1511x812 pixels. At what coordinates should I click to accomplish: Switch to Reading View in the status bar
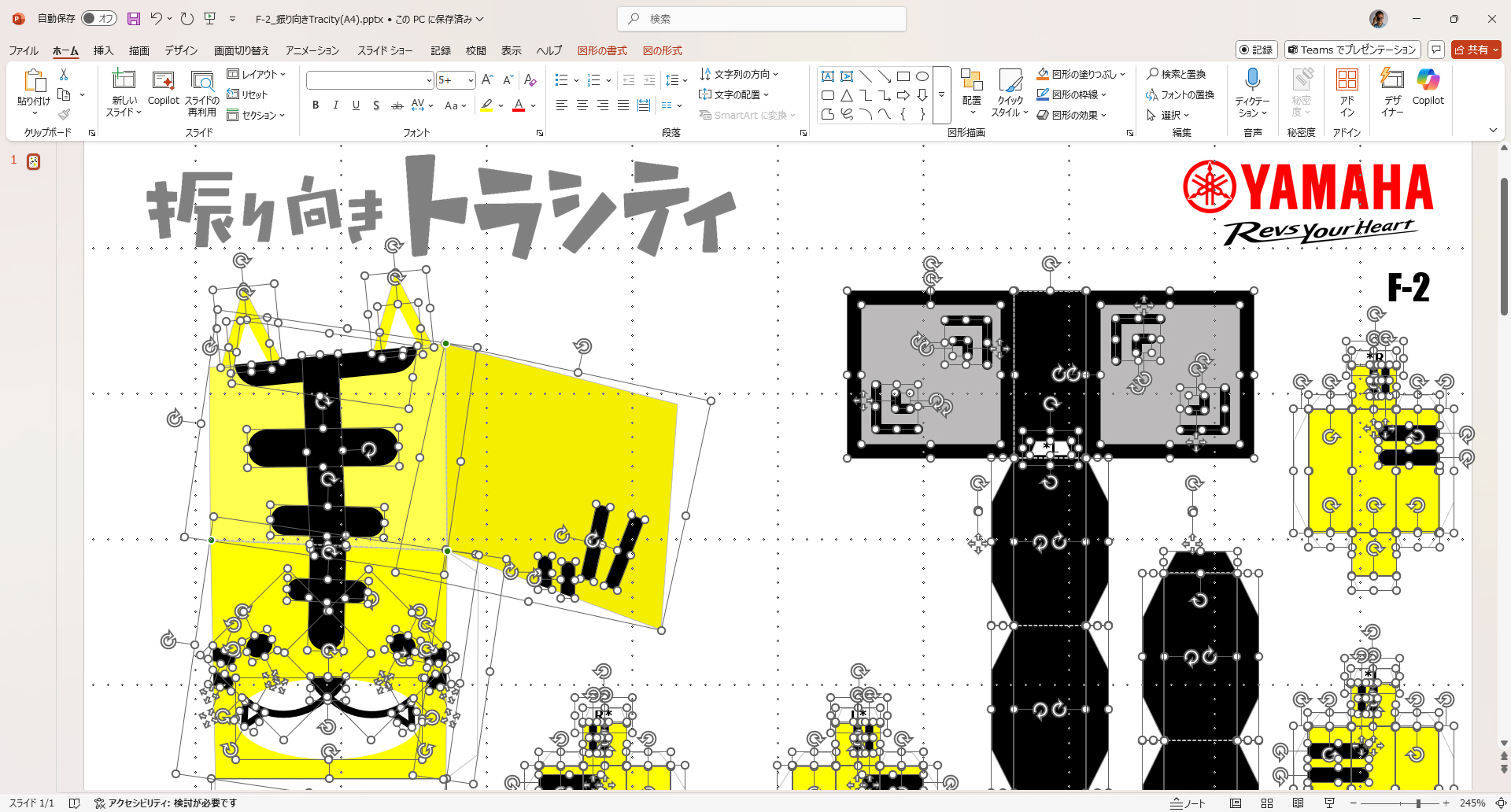[1298, 803]
